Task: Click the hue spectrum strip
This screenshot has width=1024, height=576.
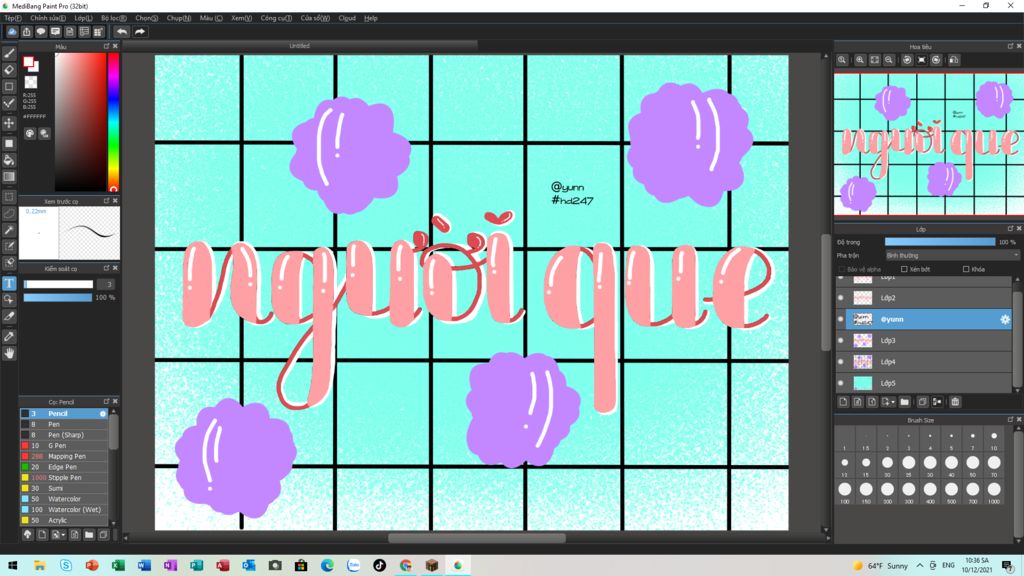Action: pos(113,122)
